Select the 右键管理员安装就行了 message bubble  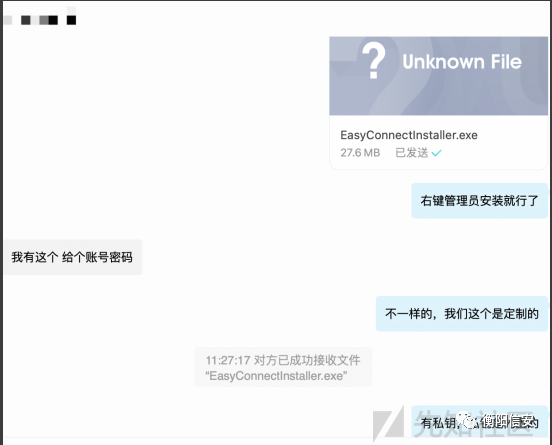[479, 201]
